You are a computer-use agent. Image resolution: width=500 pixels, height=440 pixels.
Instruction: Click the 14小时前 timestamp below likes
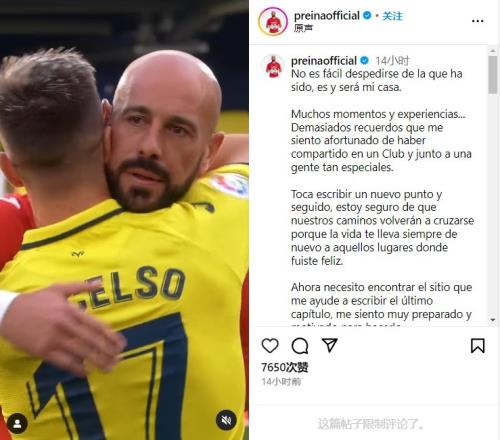[x=281, y=382]
